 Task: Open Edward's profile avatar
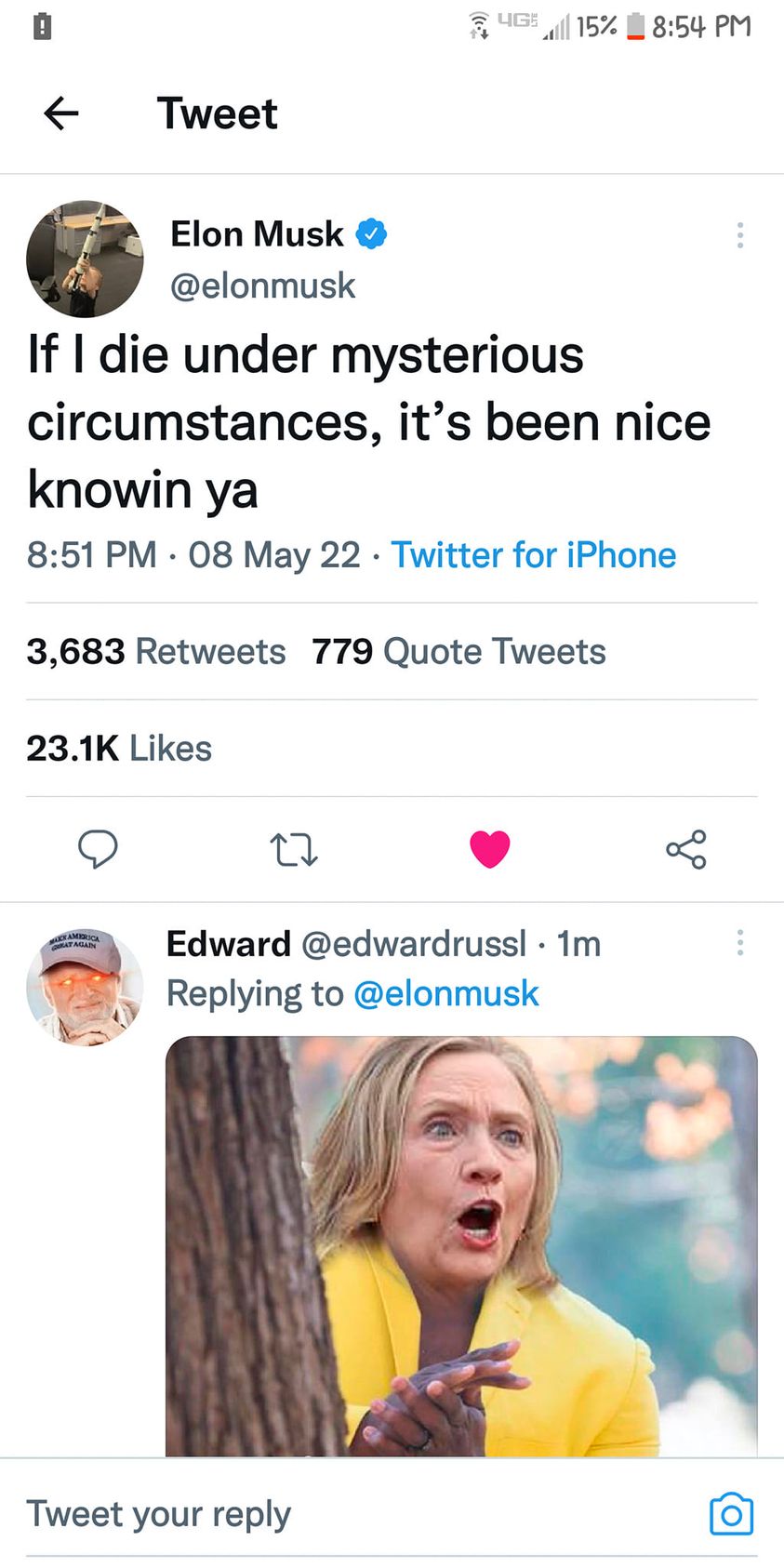tap(85, 987)
